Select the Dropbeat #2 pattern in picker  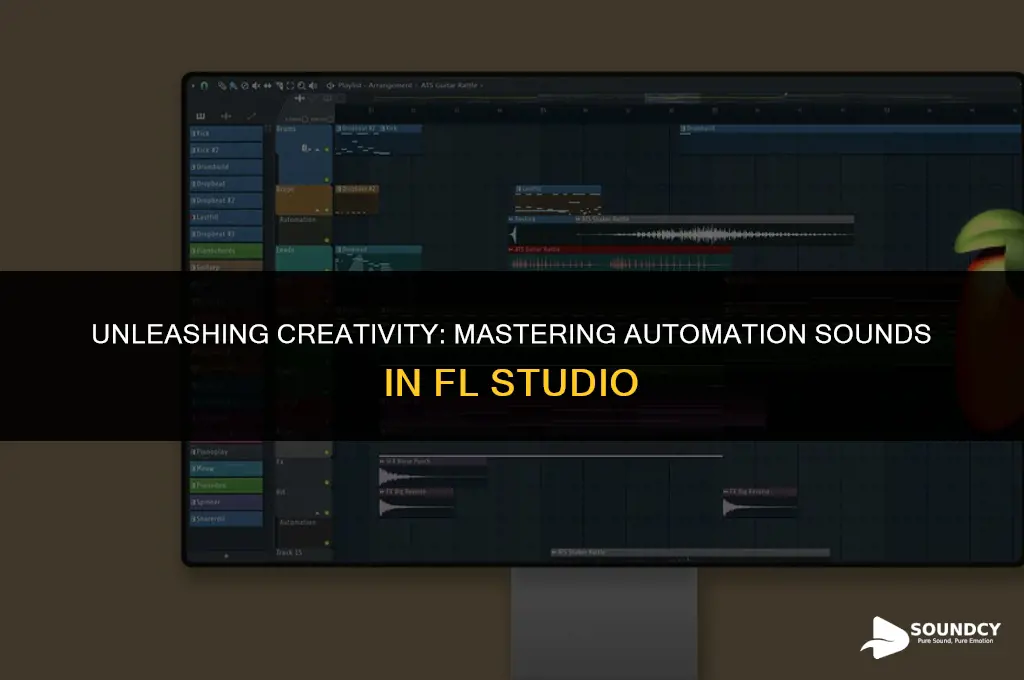point(226,201)
